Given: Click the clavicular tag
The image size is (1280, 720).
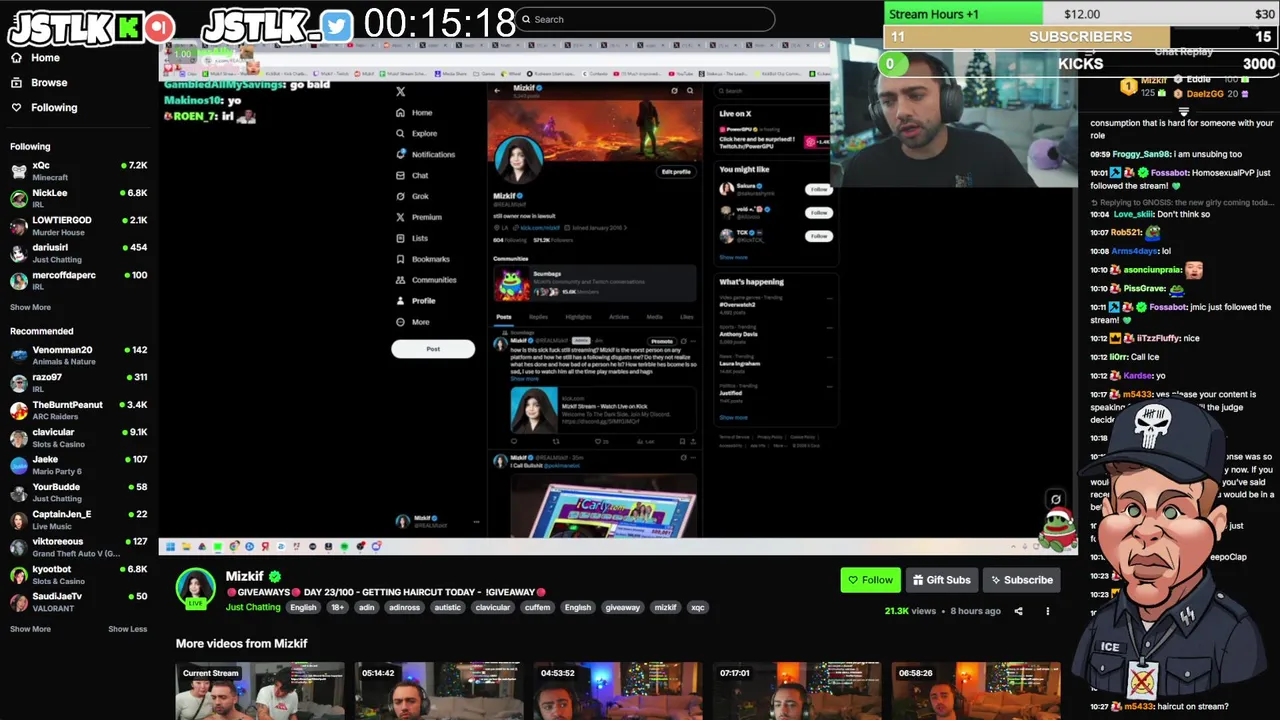Looking at the screenshot, I should (492, 607).
